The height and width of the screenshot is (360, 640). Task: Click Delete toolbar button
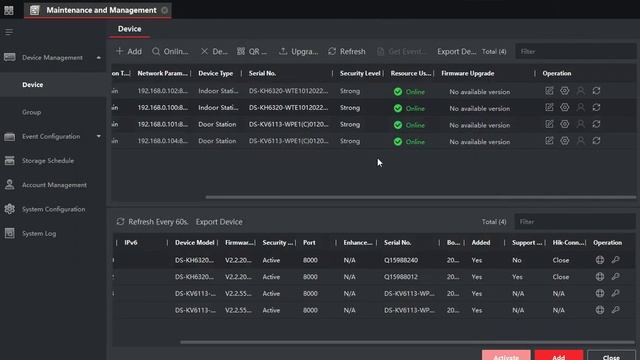point(214,51)
